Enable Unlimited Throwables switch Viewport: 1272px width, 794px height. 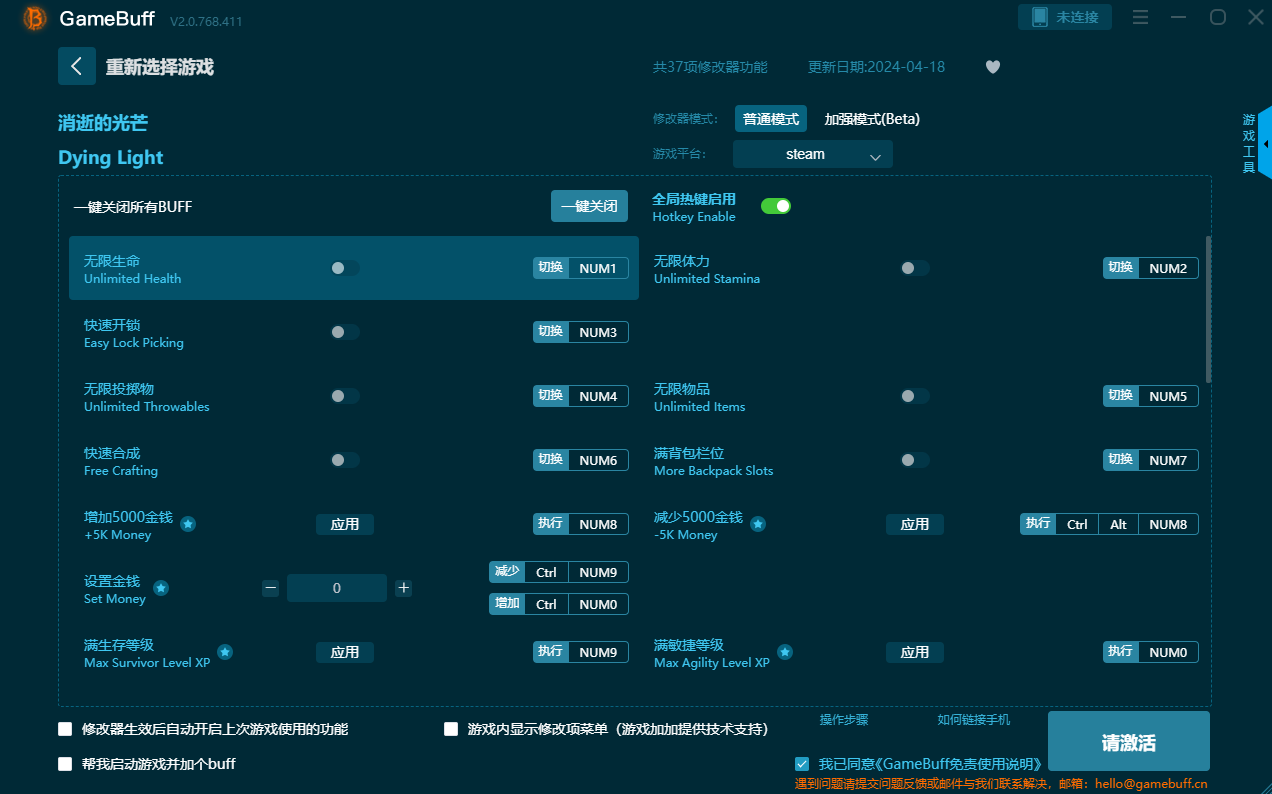(x=344, y=396)
